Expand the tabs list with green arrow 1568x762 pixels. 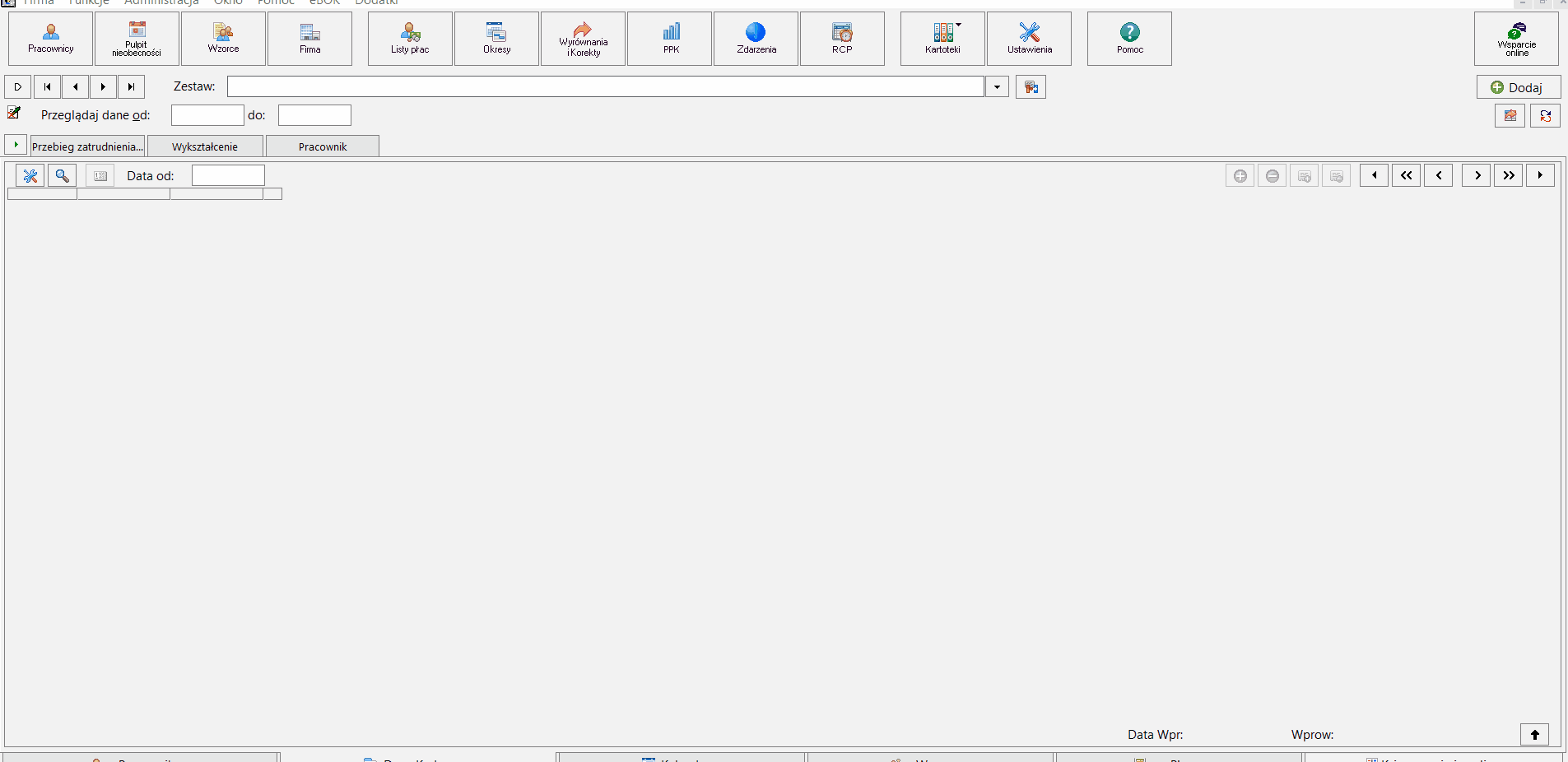16,145
